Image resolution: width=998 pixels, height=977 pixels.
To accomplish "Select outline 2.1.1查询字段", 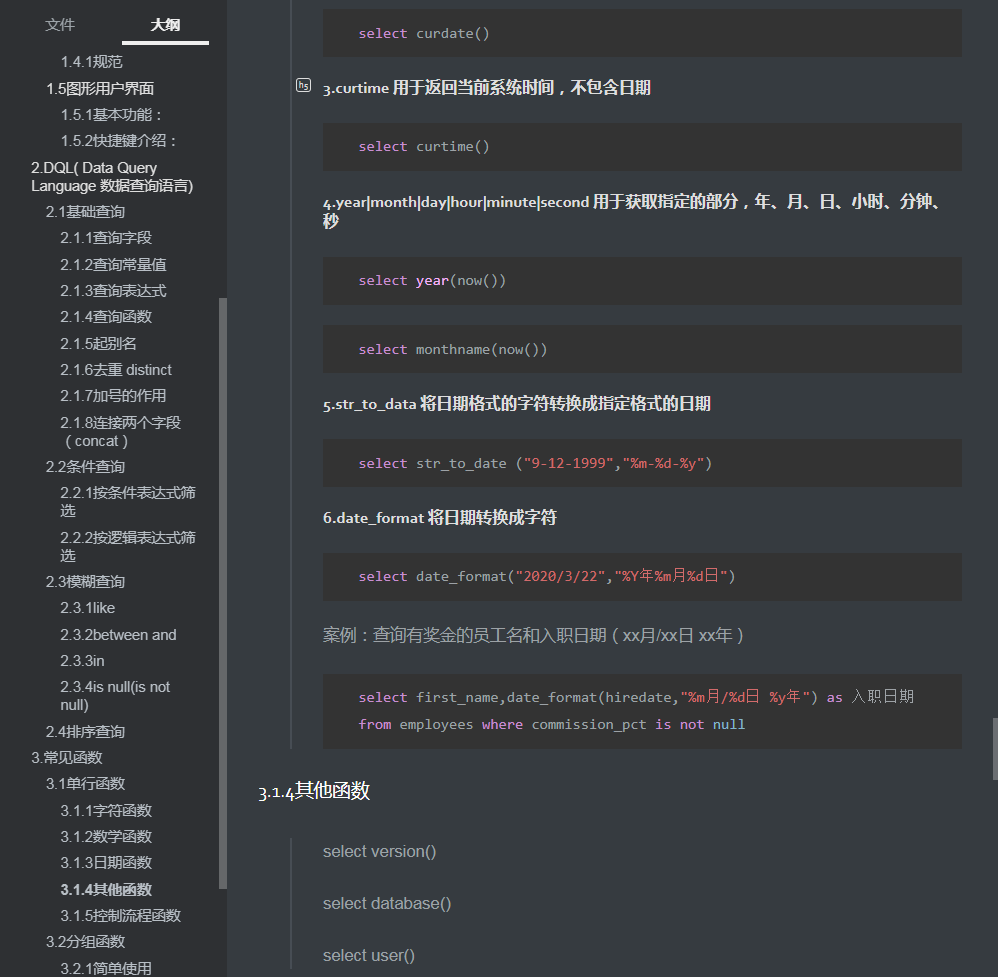I will [106, 238].
